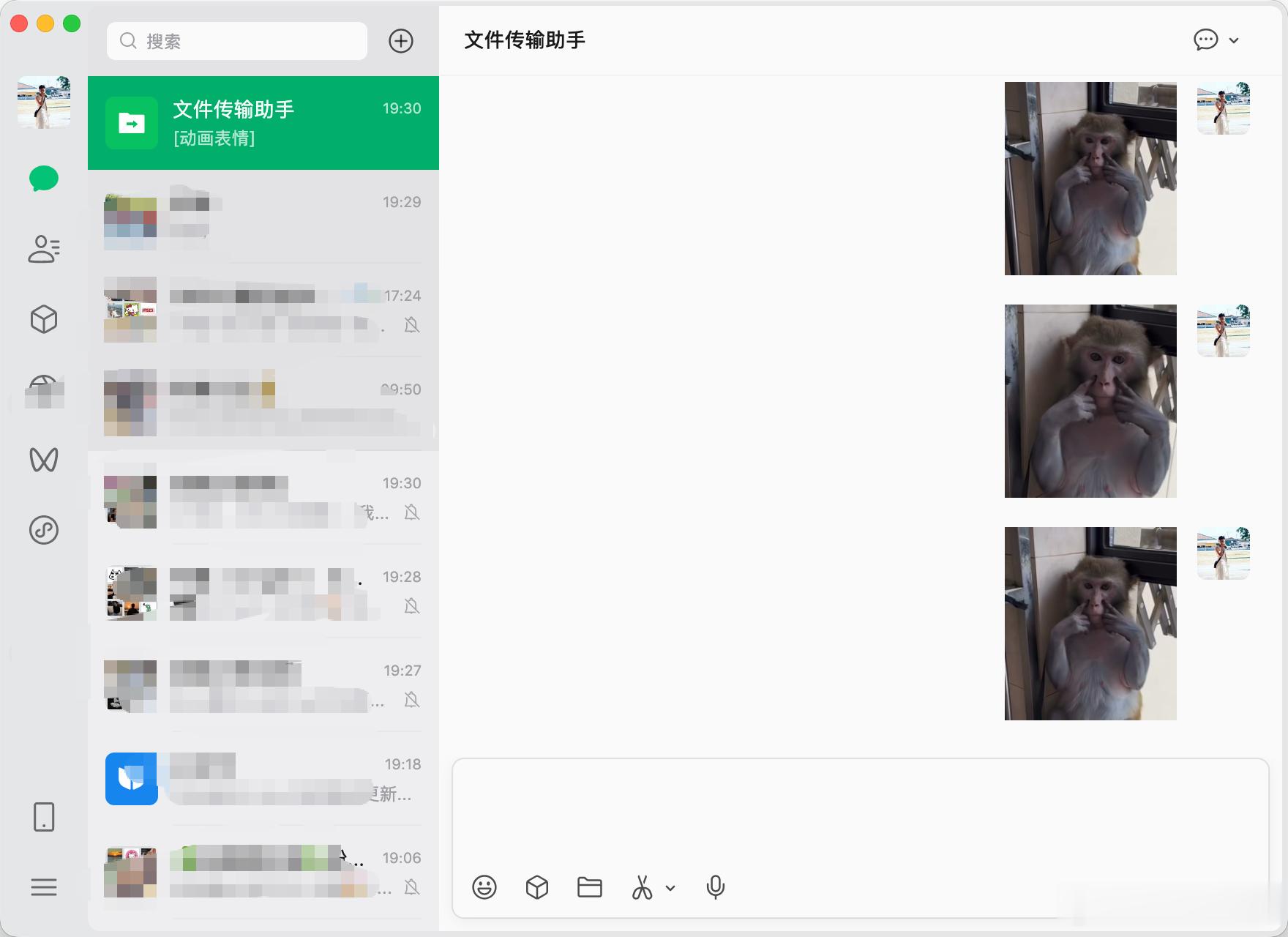
Task: Open the blue-icon conversation timestamped 19:18
Action: pyautogui.click(x=263, y=779)
